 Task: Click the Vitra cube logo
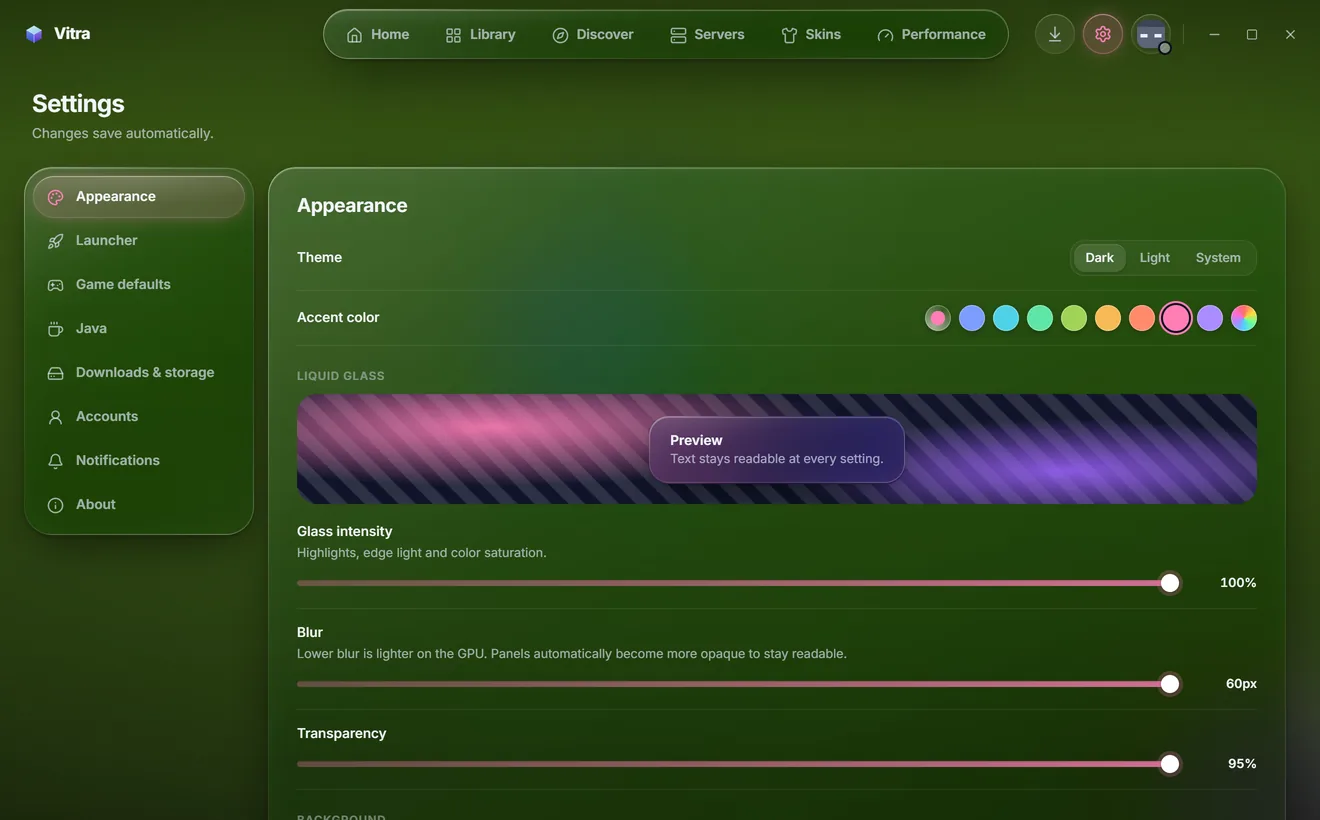pos(34,34)
